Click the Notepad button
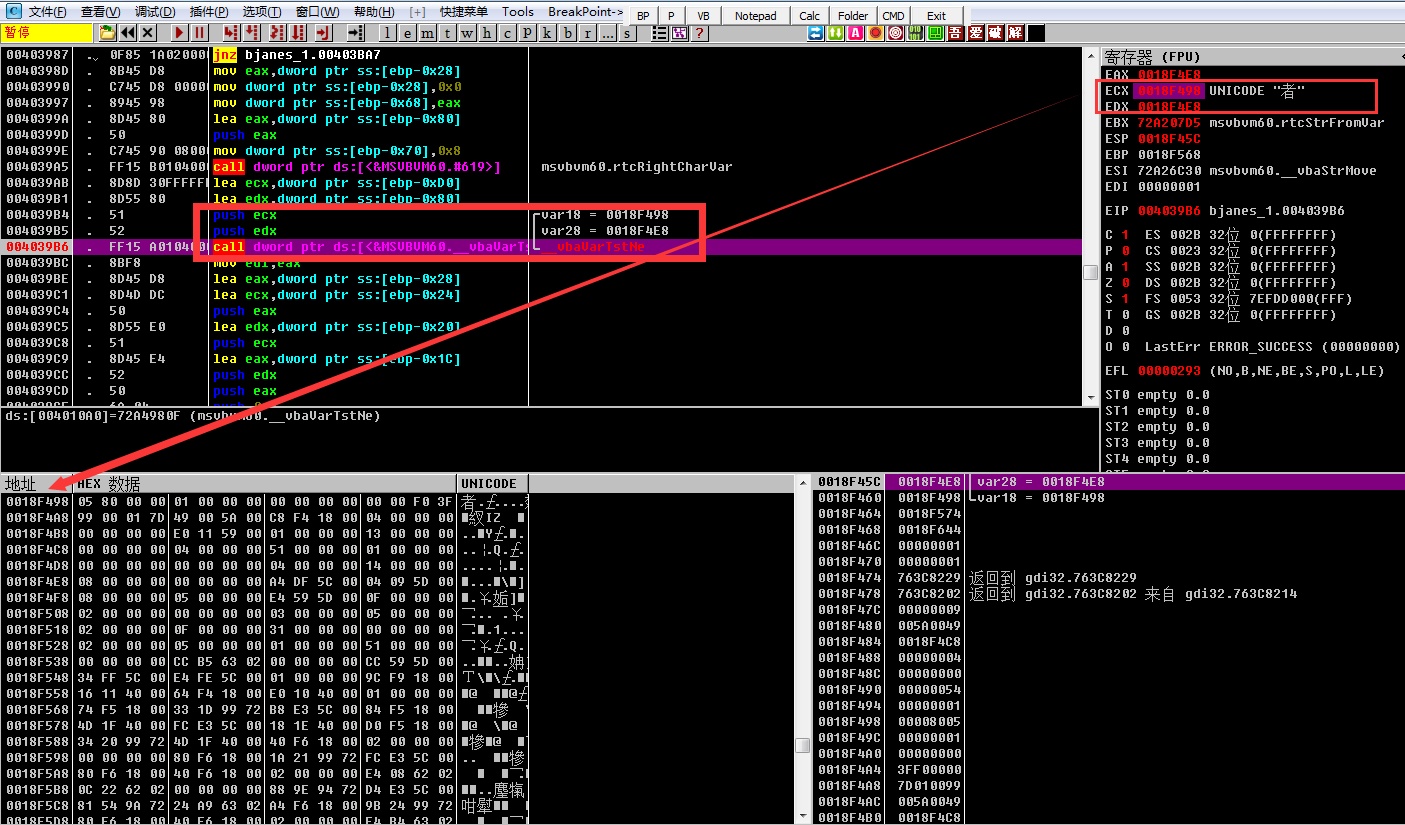The height and width of the screenshot is (825, 1405). (755, 16)
